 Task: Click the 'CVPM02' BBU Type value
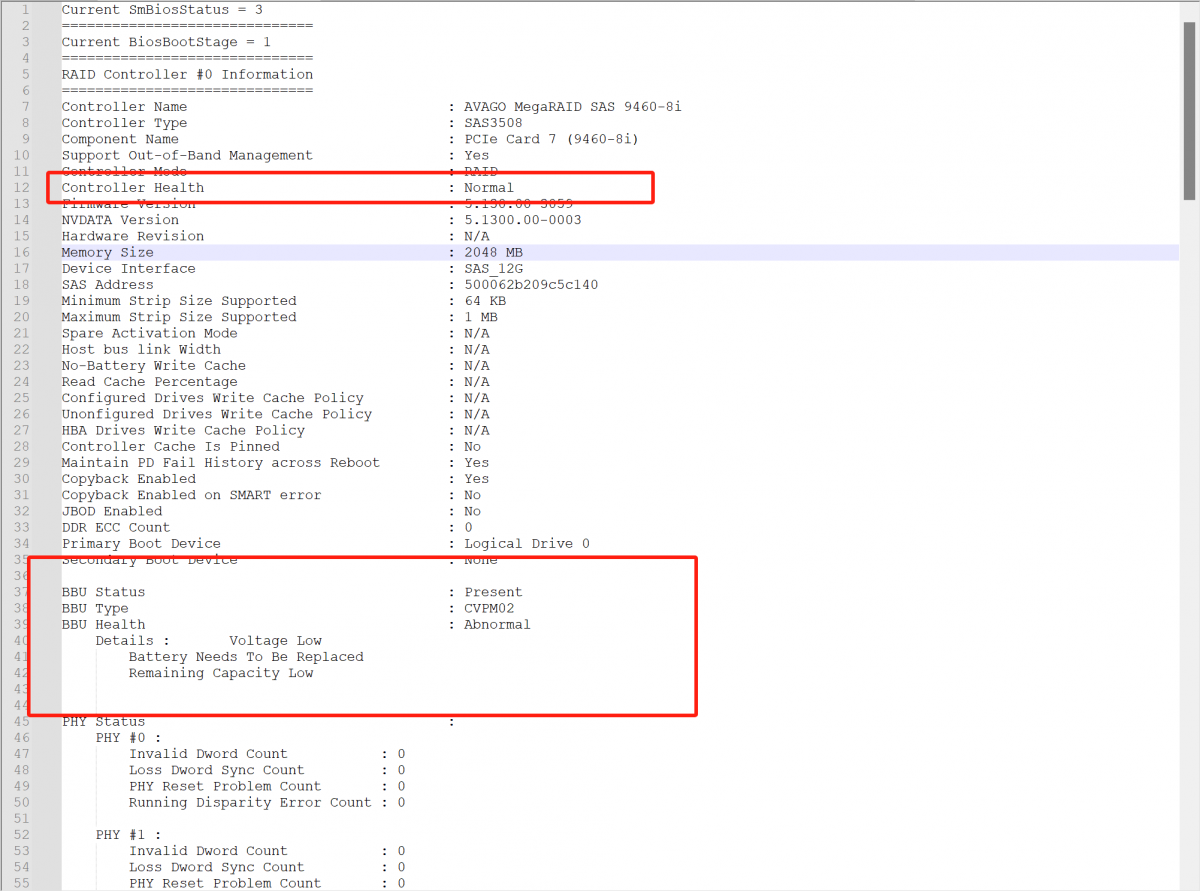(x=489, y=609)
